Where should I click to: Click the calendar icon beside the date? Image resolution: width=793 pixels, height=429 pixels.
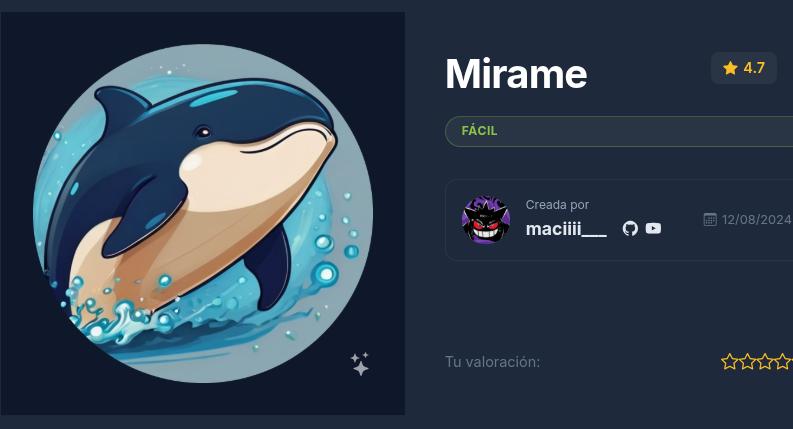[x=710, y=220]
